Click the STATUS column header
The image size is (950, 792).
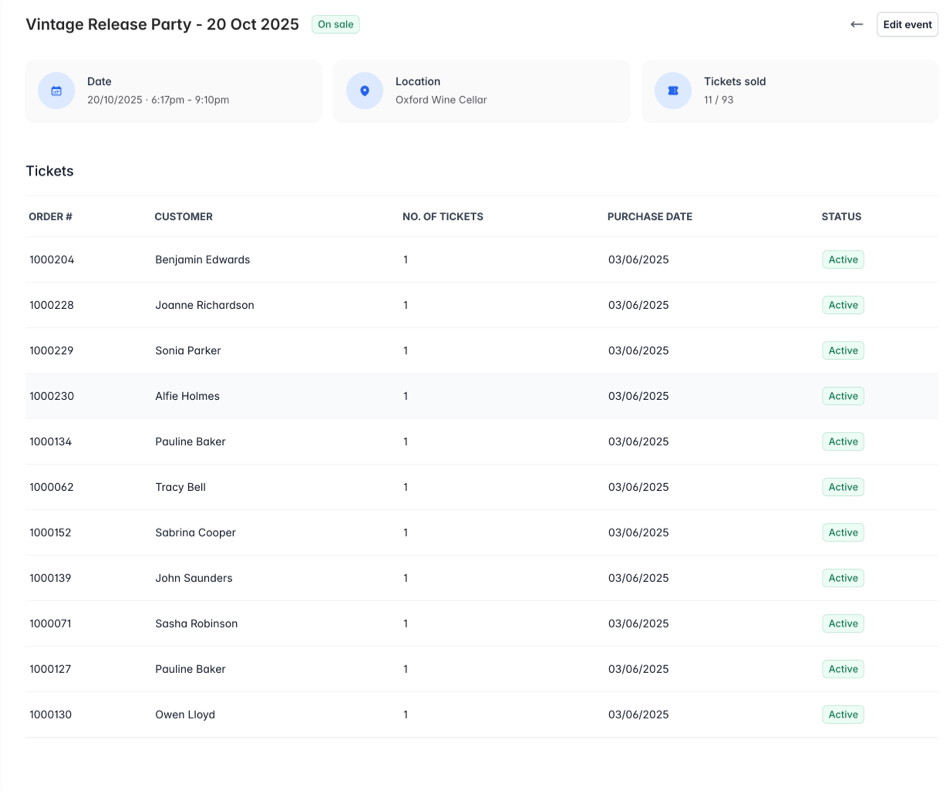pyautogui.click(x=842, y=216)
